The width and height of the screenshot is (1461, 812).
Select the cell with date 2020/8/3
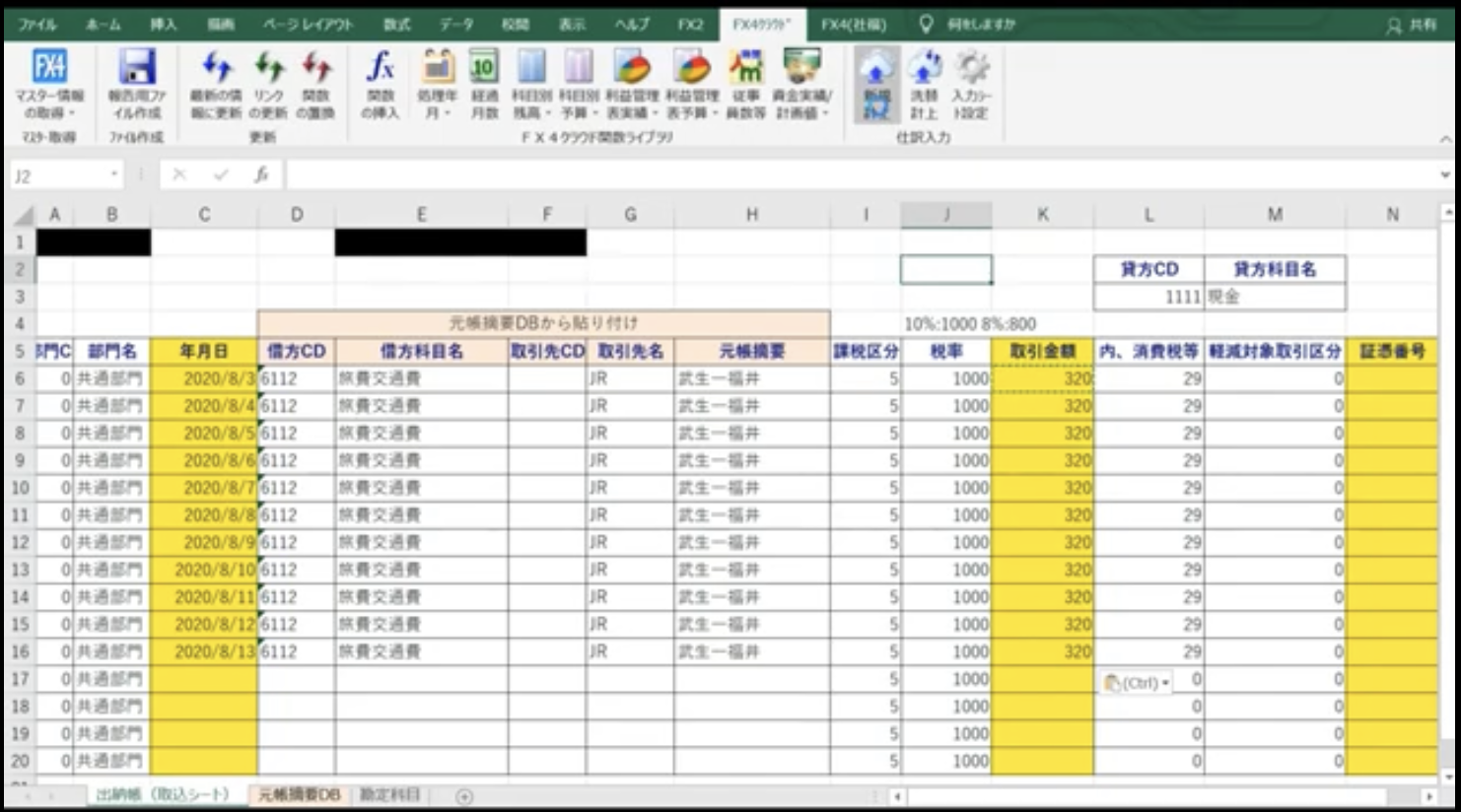(204, 378)
